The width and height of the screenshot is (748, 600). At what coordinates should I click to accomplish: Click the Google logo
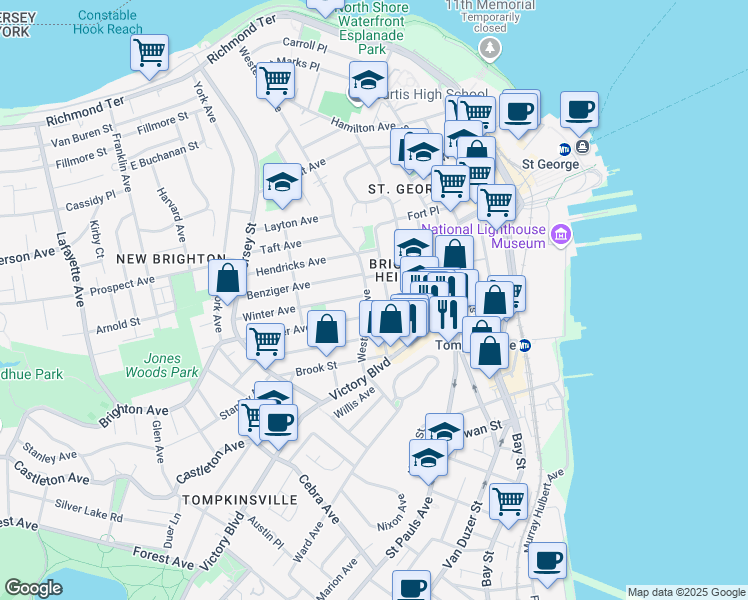33,588
